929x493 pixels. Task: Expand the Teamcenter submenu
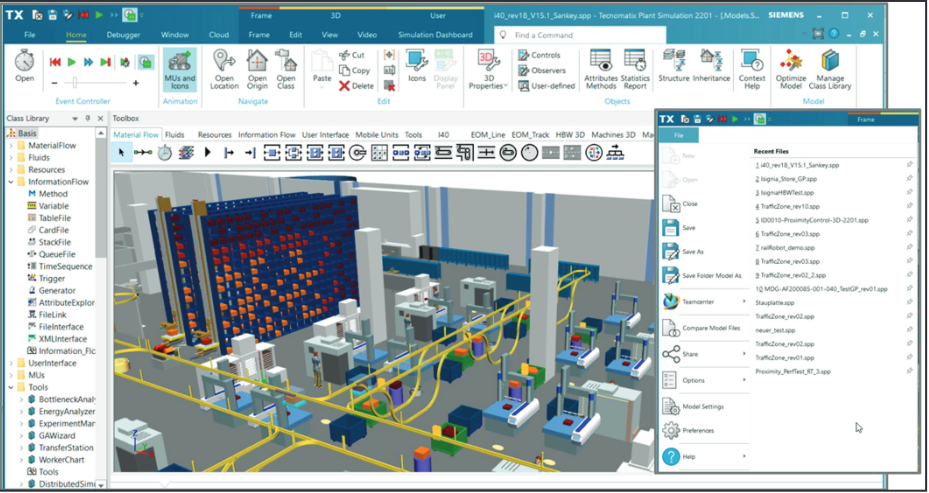[x=744, y=302]
